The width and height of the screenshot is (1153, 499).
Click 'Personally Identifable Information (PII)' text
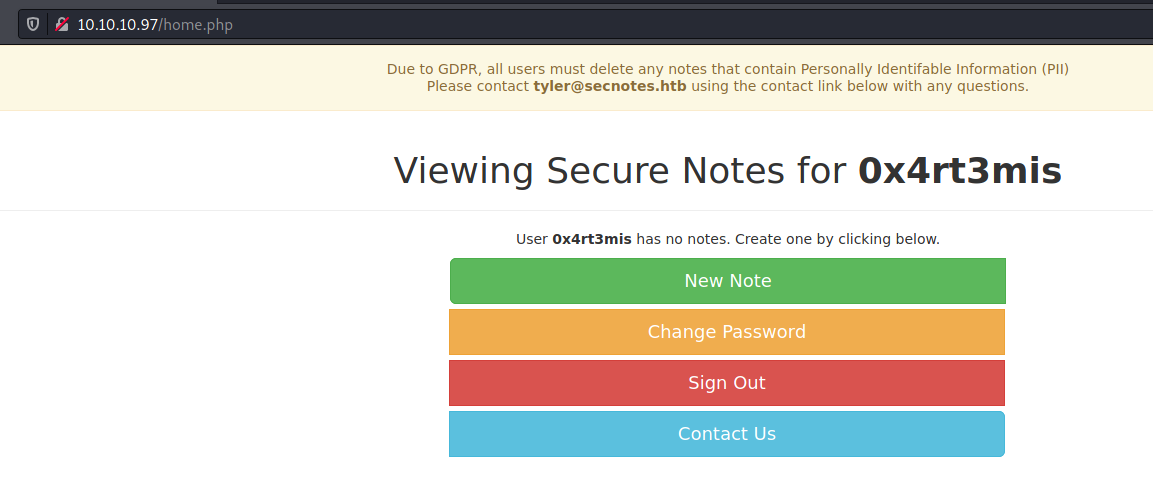935,69
